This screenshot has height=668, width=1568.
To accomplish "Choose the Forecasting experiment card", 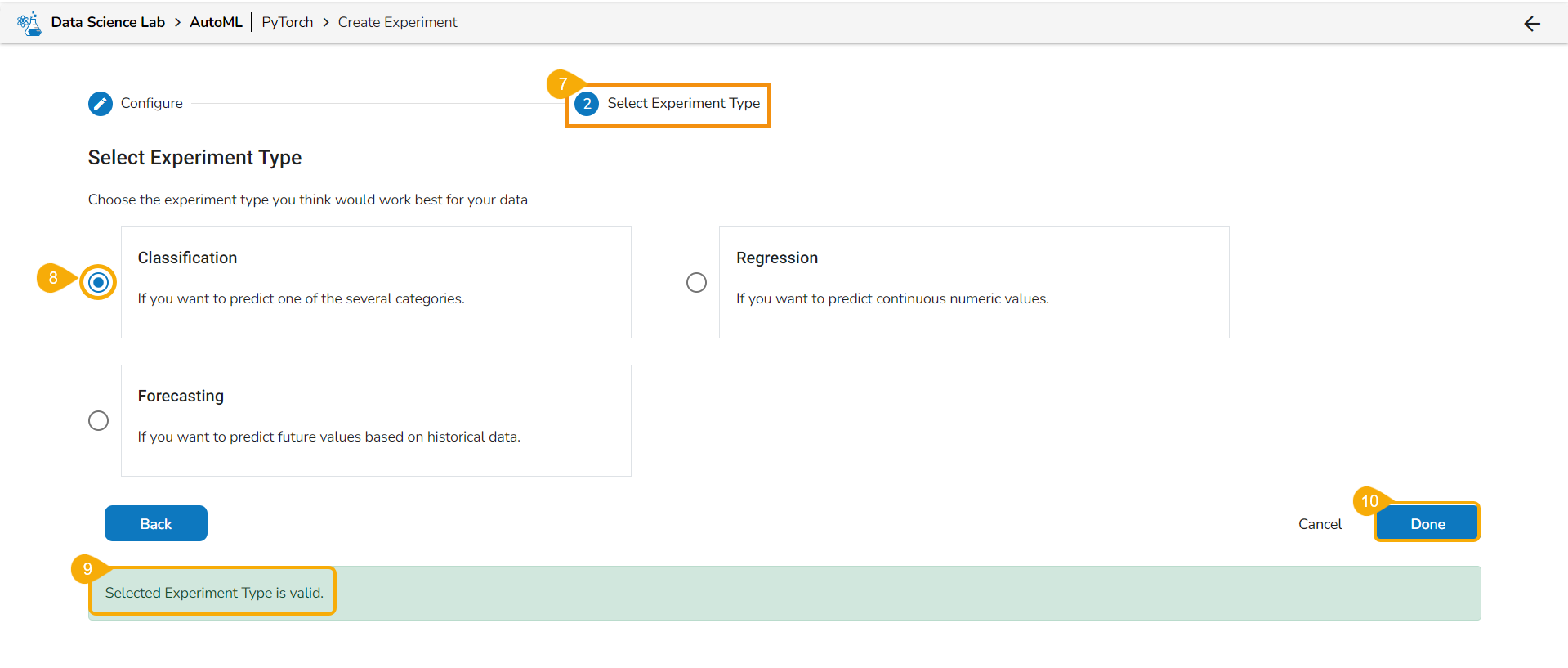I will coord(376,420).
